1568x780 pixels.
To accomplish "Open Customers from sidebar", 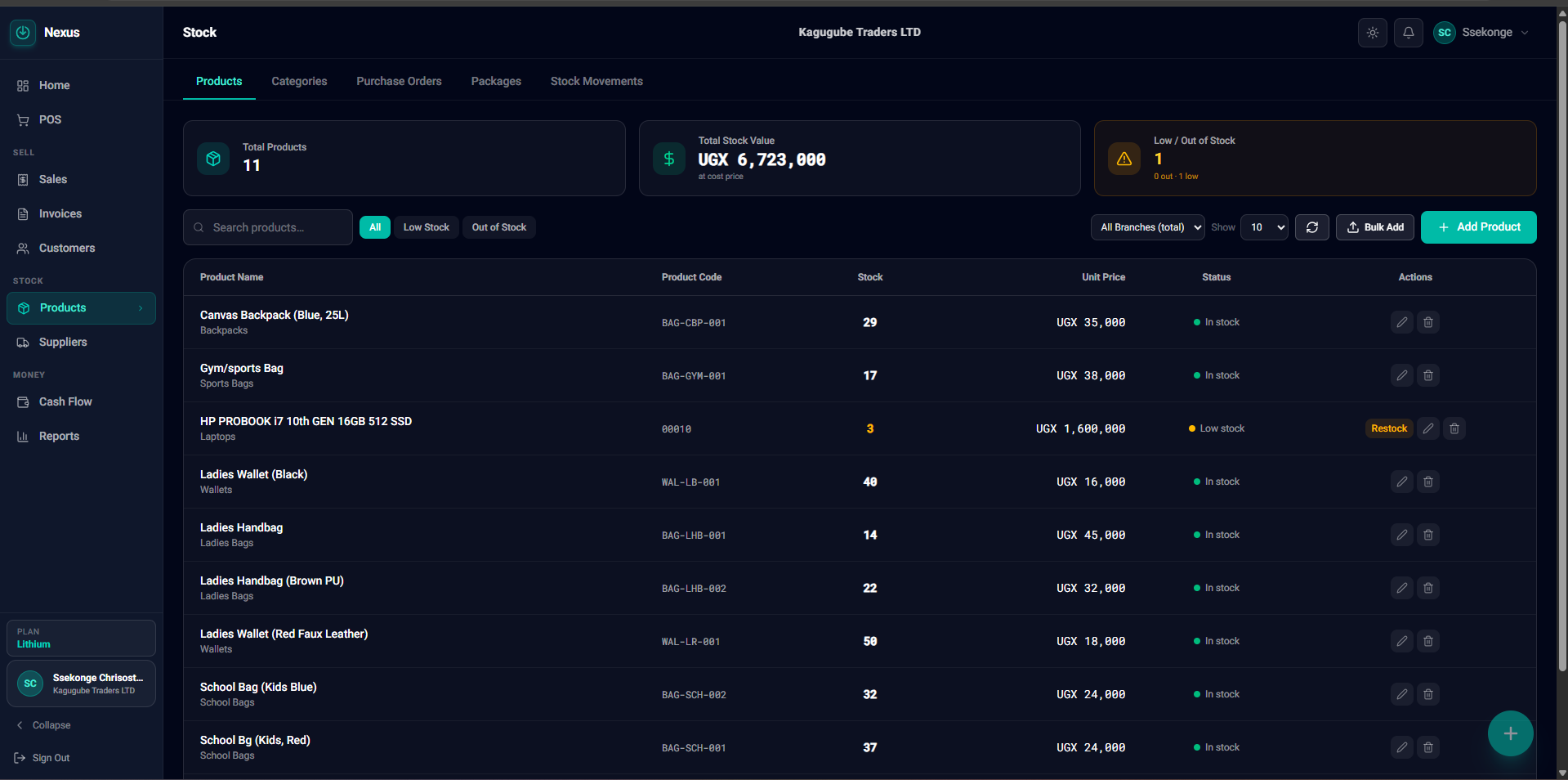I will point(81,248).
